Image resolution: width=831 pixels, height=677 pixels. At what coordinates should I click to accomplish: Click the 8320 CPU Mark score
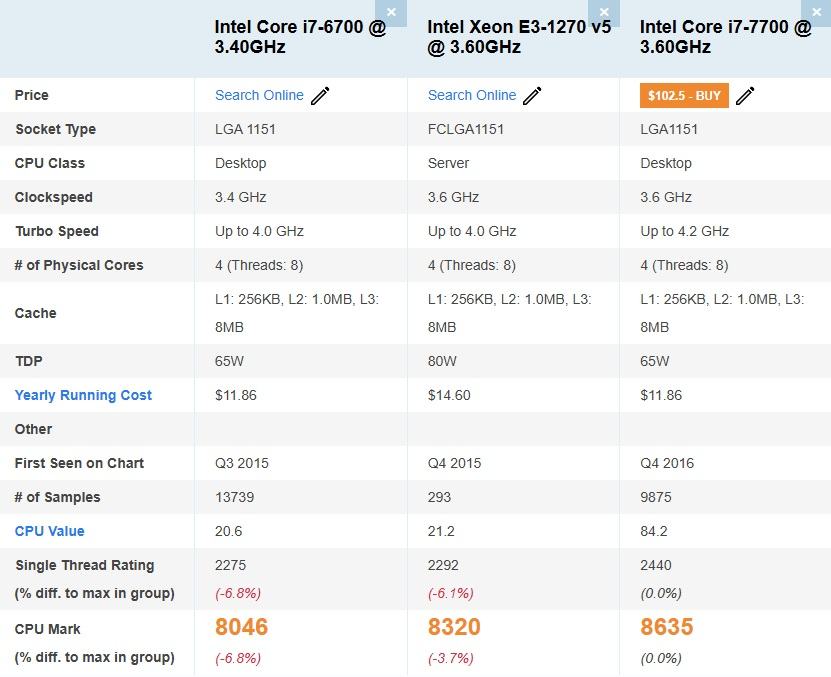click(x=454, y=627)
